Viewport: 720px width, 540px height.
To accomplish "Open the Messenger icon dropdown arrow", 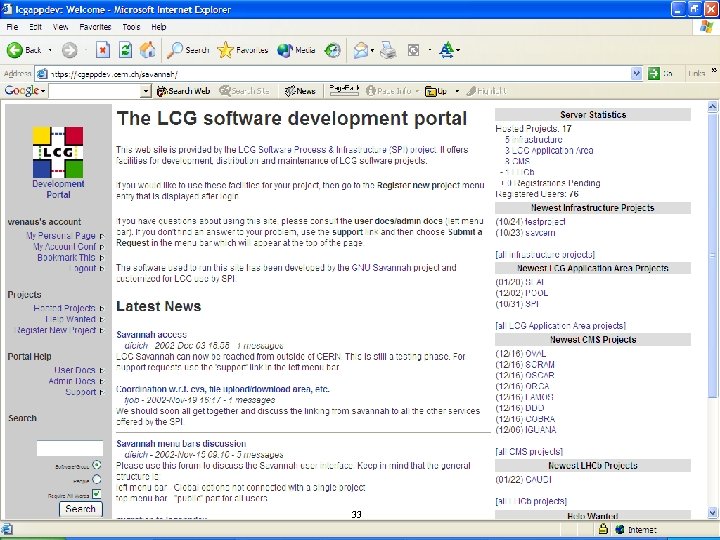I will [x=458, y=50].
